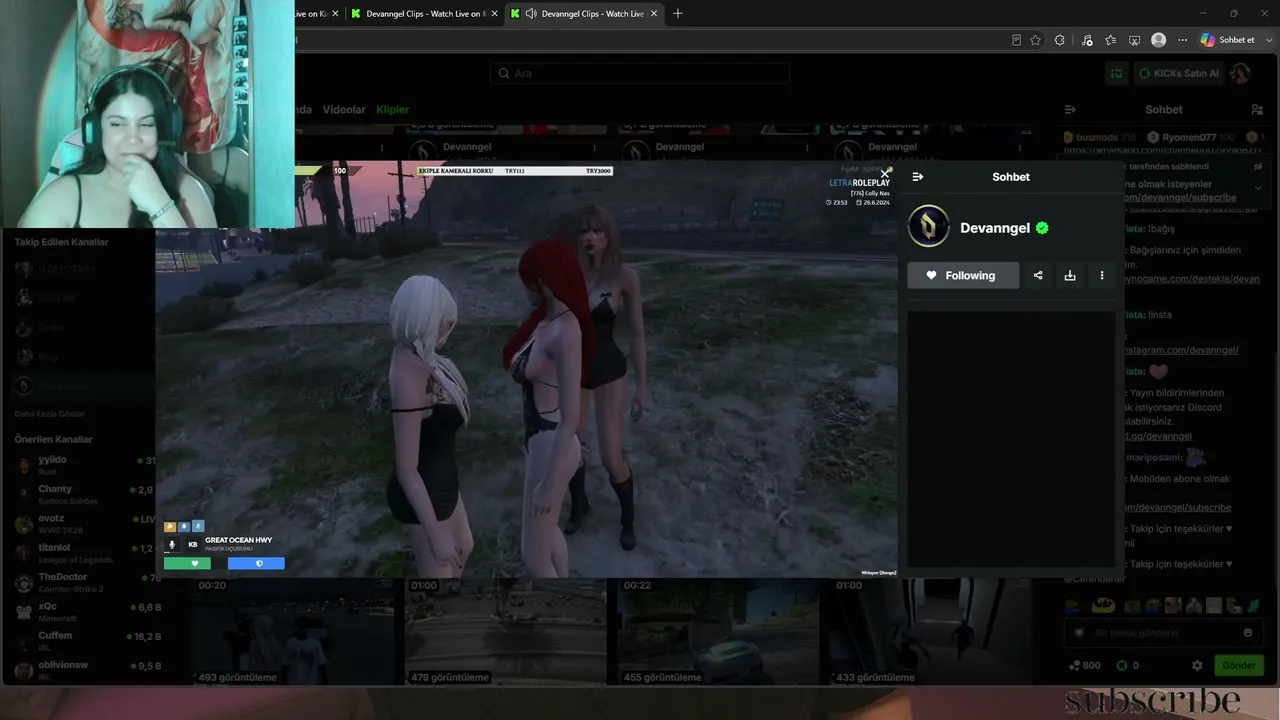Share the clip using the share icon
The image size is (1280, 720).
[x=1038, y=275]
